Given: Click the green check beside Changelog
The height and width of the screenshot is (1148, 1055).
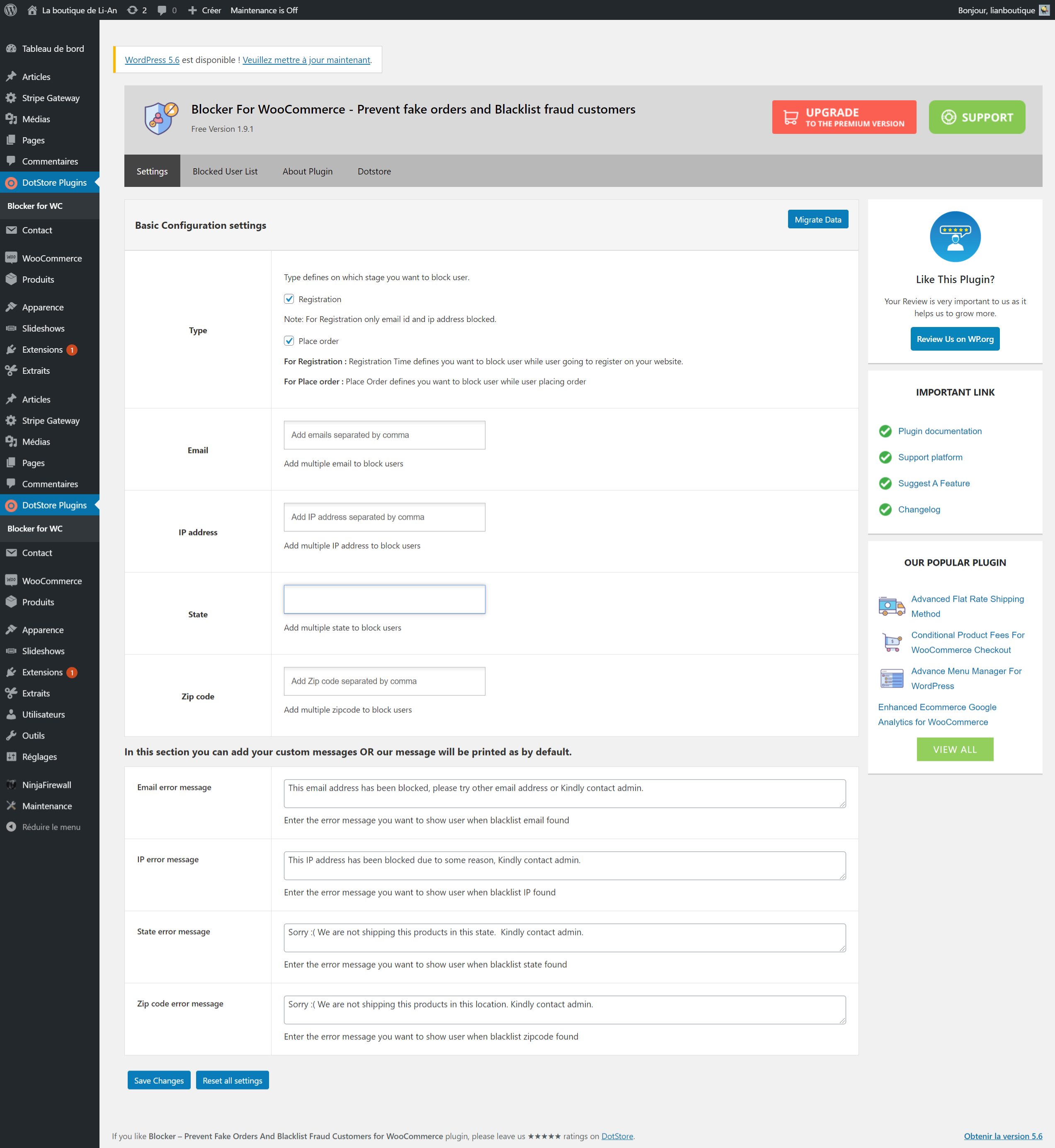Looking at the screenshot, I should 885,509.
